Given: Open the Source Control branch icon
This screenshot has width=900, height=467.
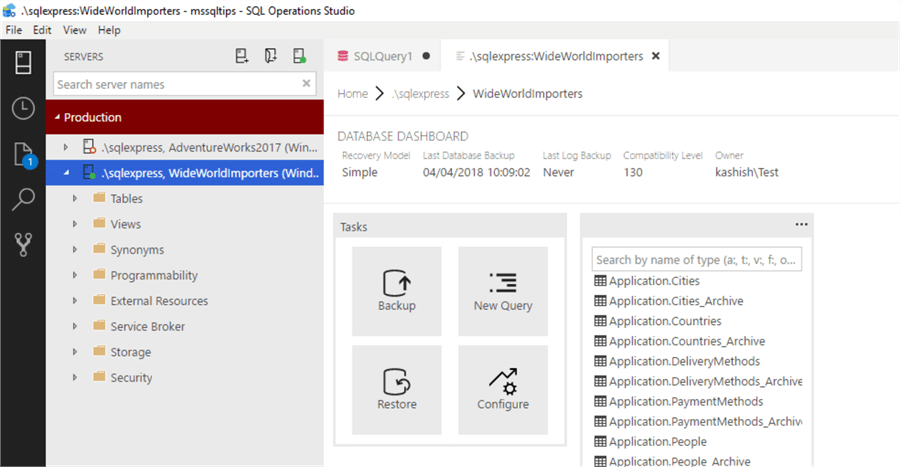Looking at the screenshot, I should 22,244.
